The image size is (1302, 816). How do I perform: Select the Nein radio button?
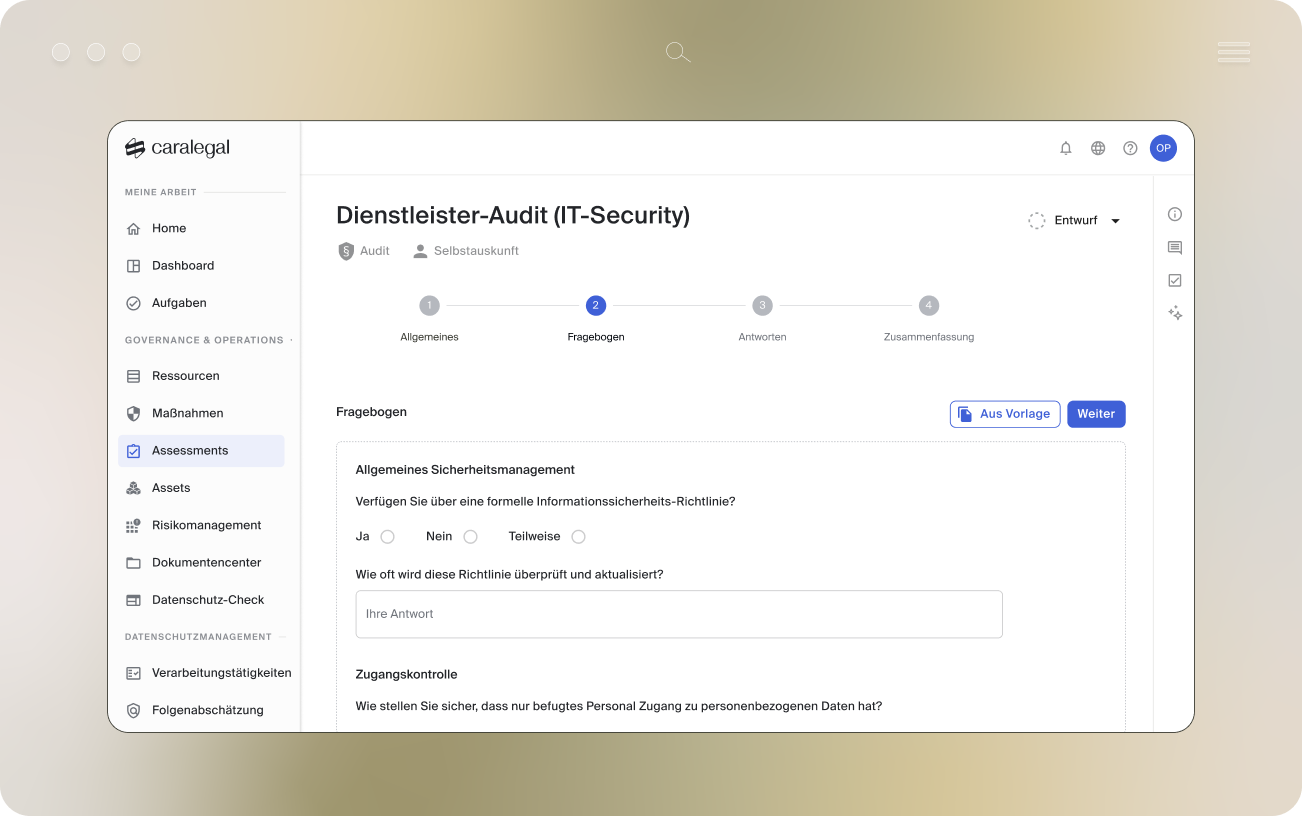coord(470,537)
